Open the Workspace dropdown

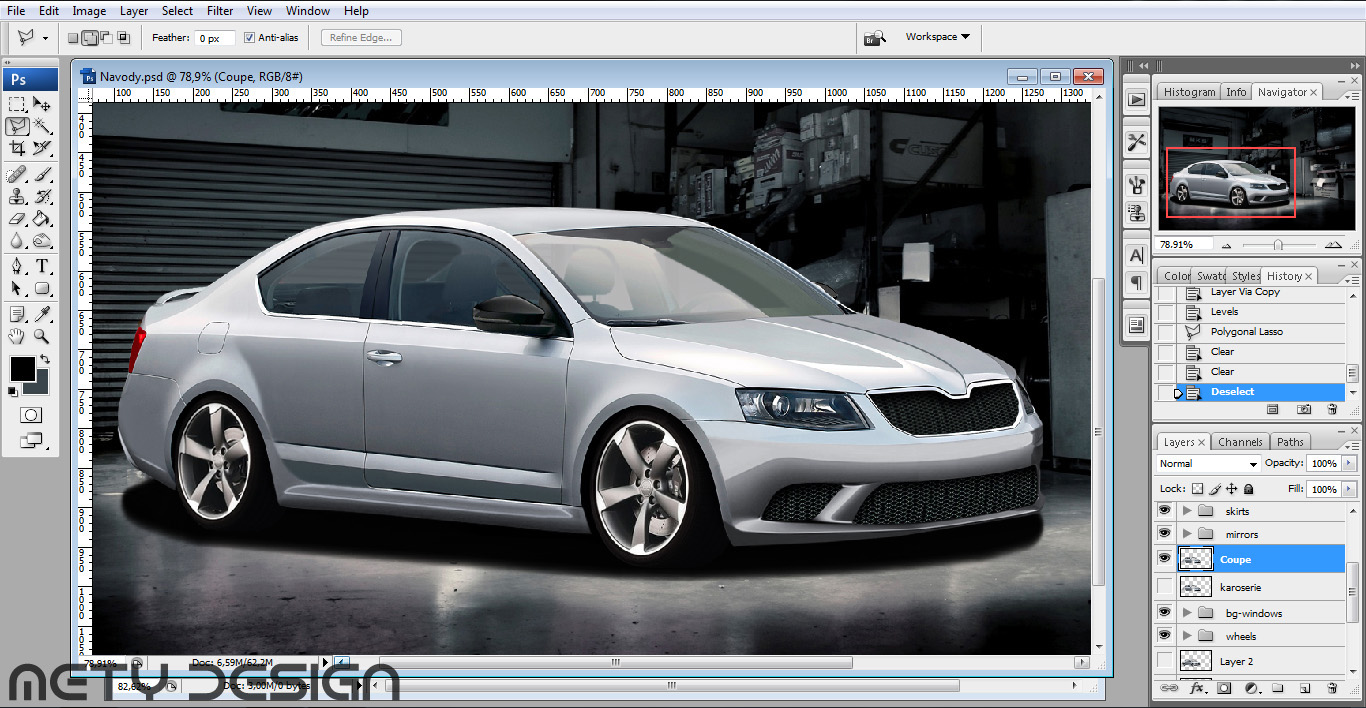coord(937,37)
